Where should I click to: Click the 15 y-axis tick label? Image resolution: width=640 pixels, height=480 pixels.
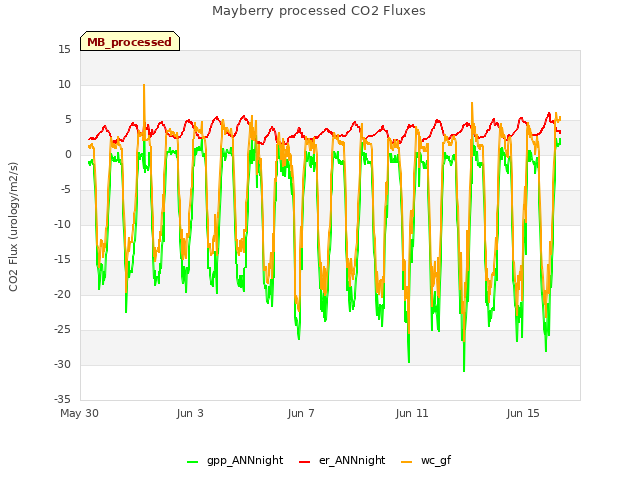(64, 50)
